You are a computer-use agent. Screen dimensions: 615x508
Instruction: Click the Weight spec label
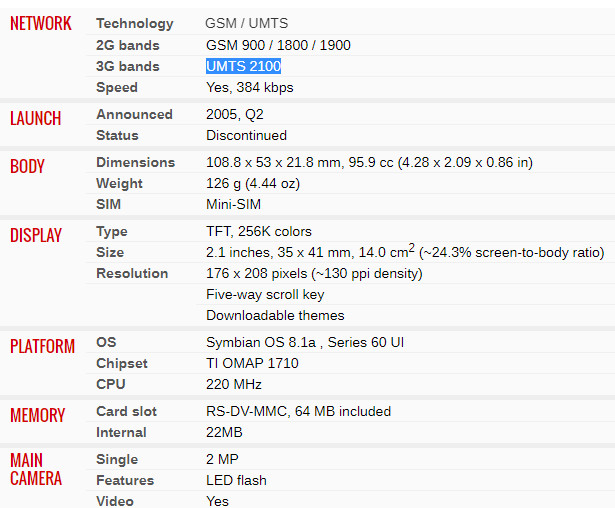(x=119, y=183)
